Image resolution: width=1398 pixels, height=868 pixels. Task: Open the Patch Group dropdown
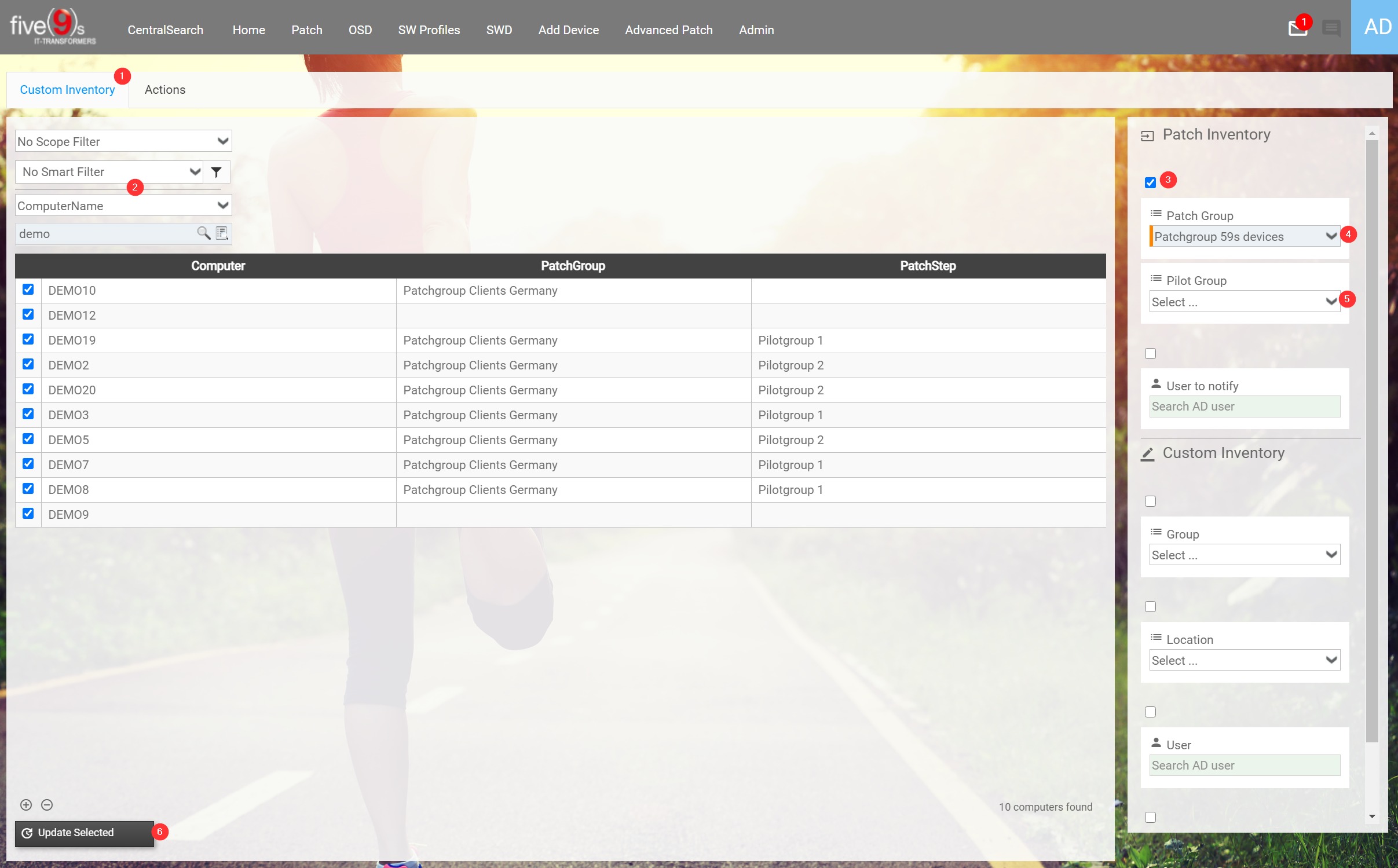1245,236
